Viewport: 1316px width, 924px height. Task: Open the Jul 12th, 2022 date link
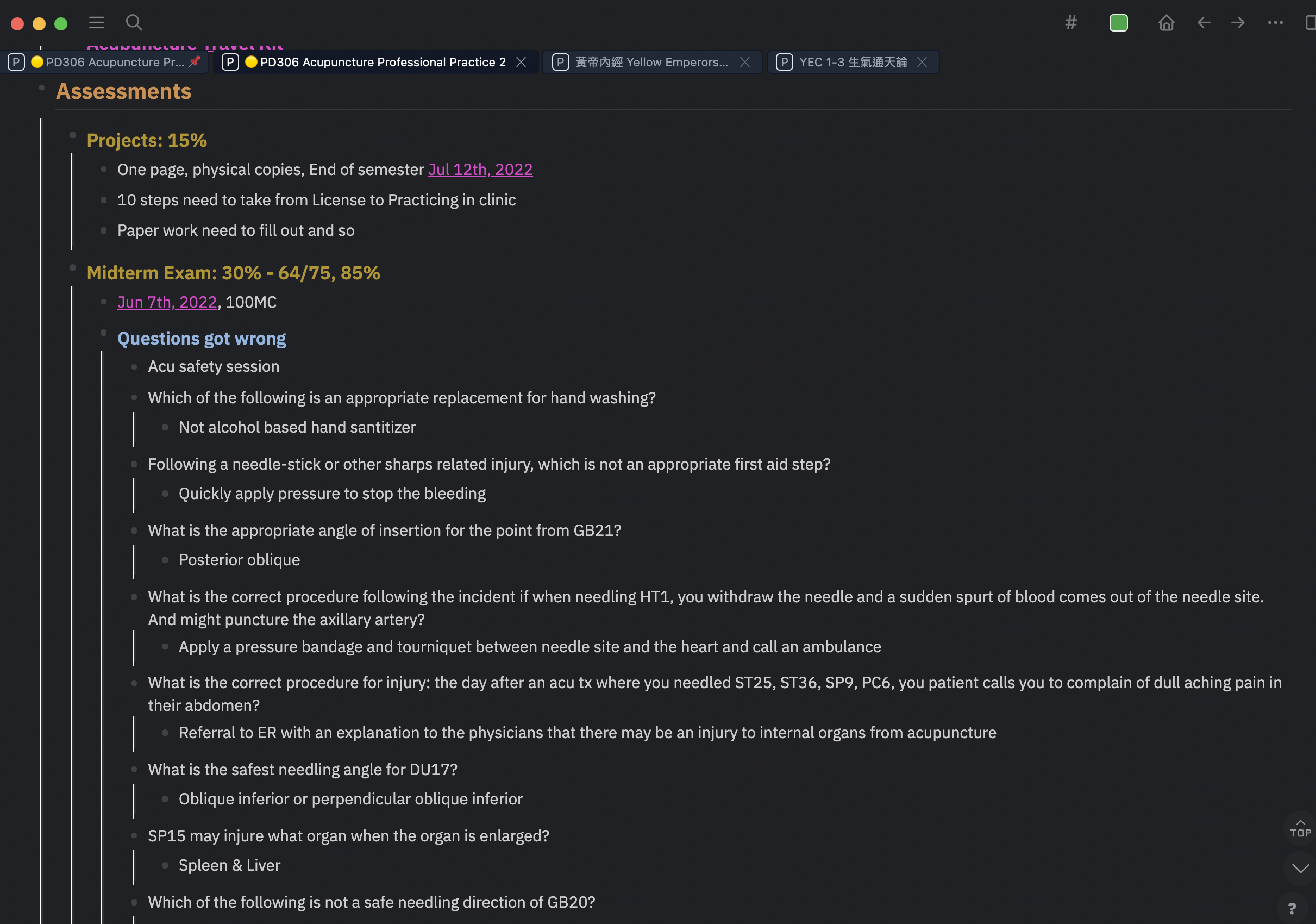(x=480, y=170)
